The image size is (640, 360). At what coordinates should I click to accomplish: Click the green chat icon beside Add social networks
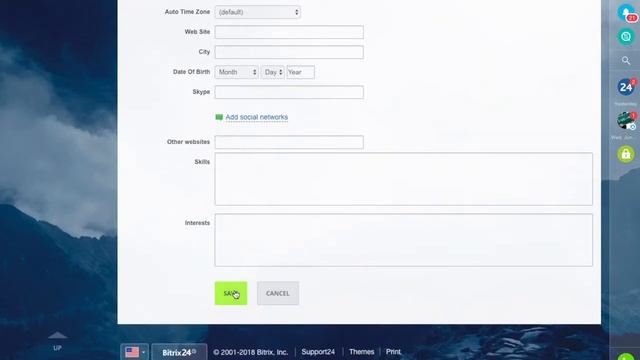[x=219, y=118]
